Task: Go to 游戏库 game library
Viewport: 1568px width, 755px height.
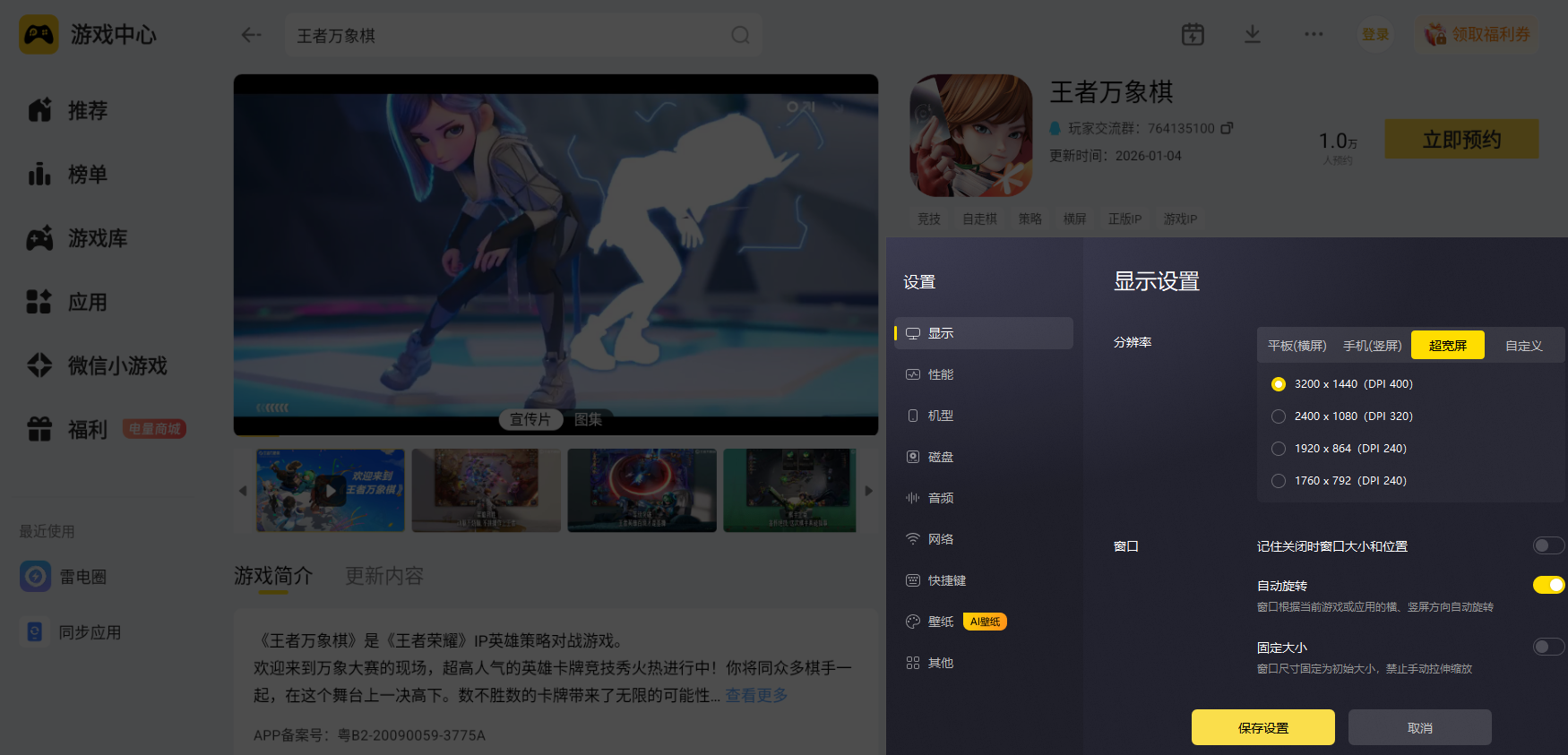Action: 78,238
